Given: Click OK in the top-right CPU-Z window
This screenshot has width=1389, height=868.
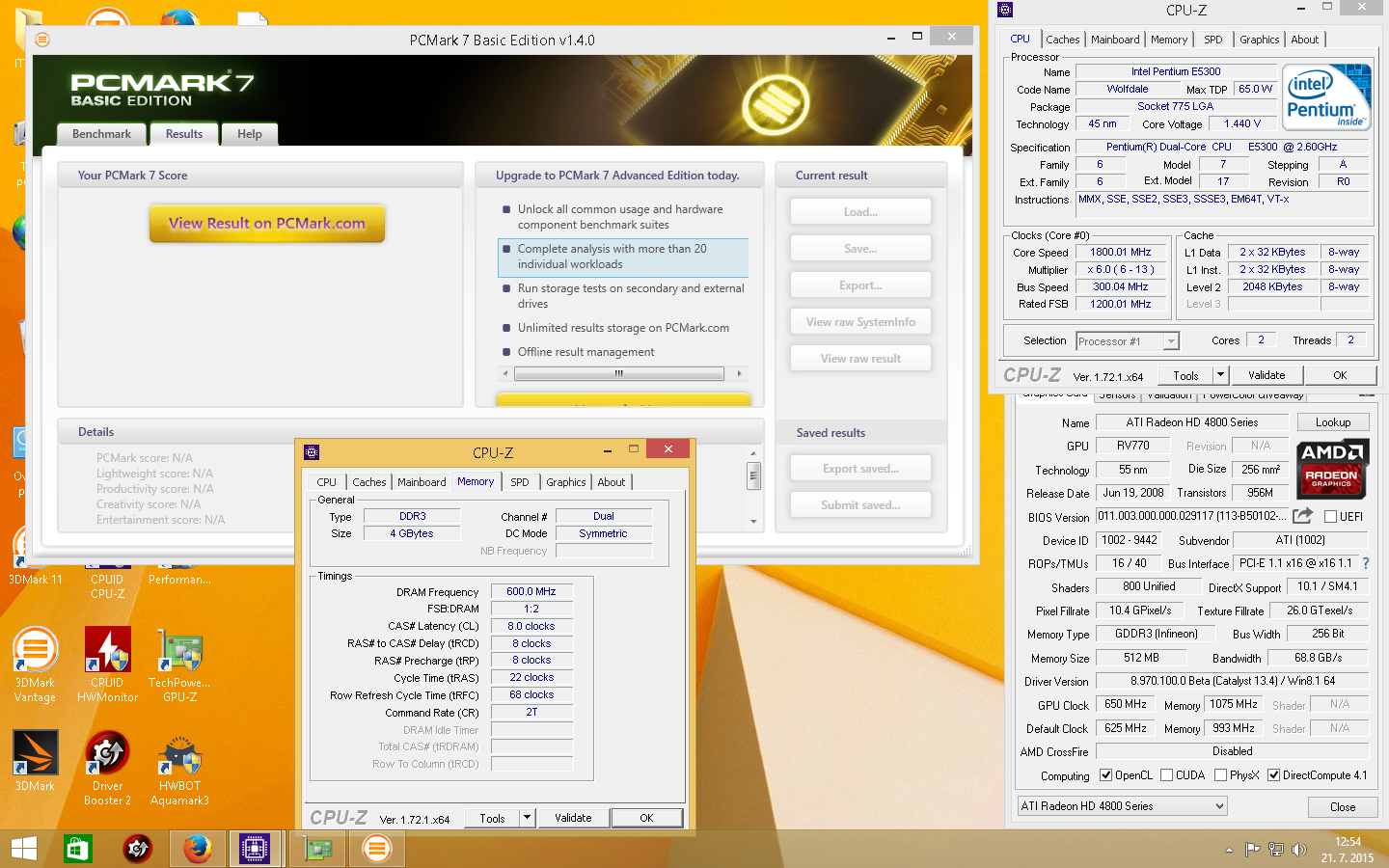Looking at the screenshot, I should click(x=1340, y=375).
